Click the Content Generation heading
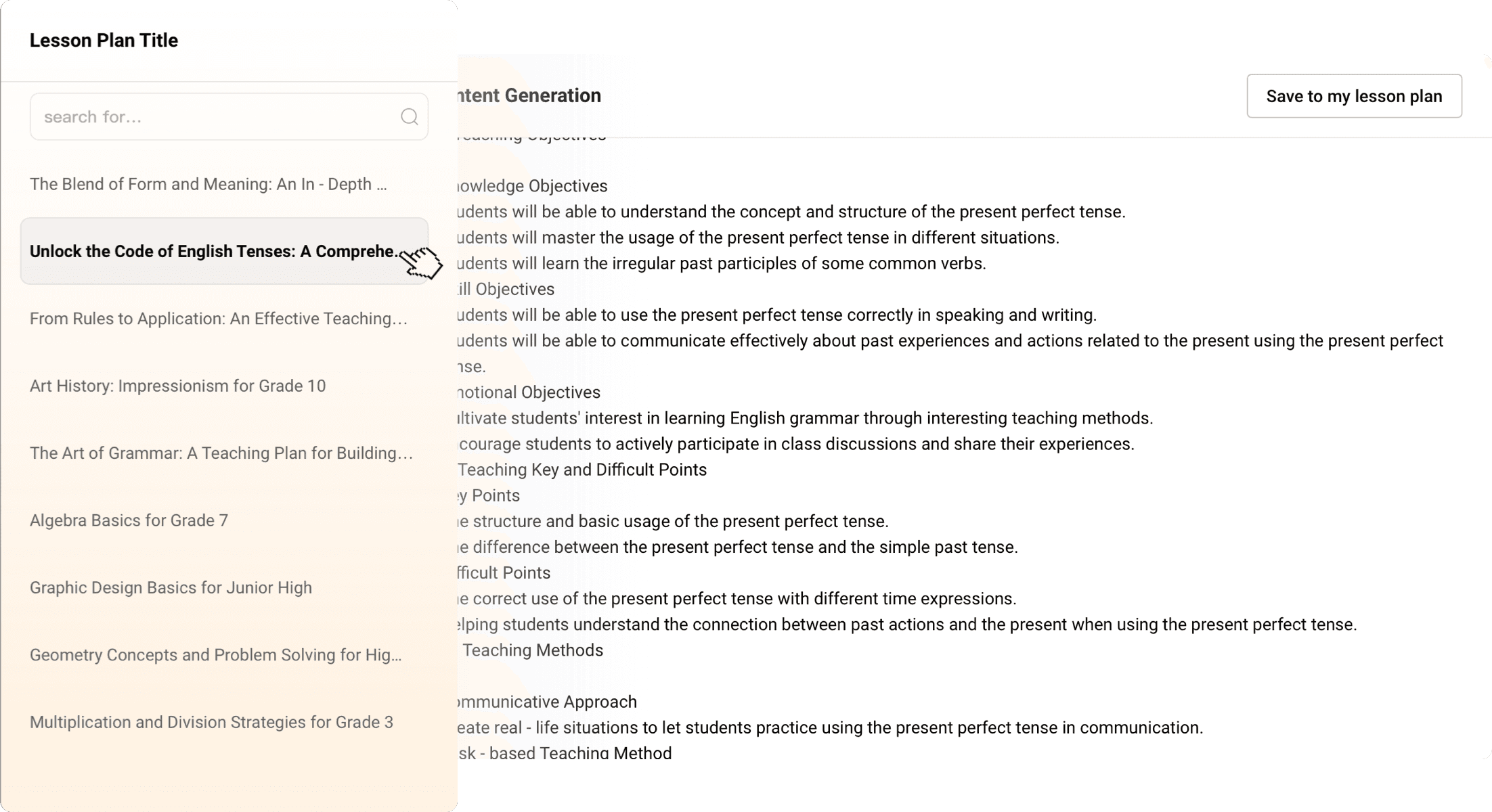This screenshot has width=1492, height=812. pos(529,95)
